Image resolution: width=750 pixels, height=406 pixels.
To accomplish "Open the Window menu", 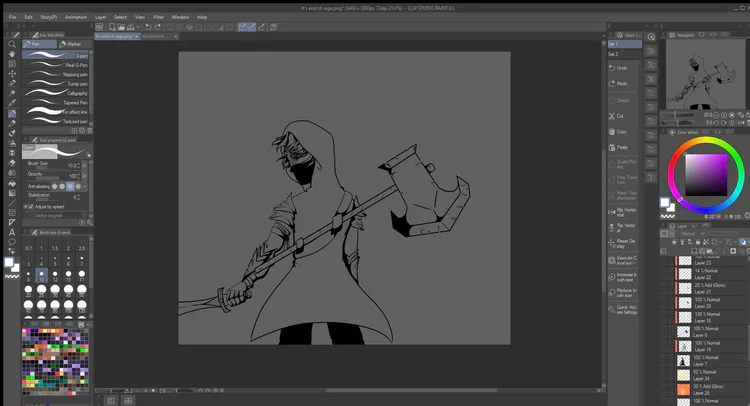I will point(180,17).
